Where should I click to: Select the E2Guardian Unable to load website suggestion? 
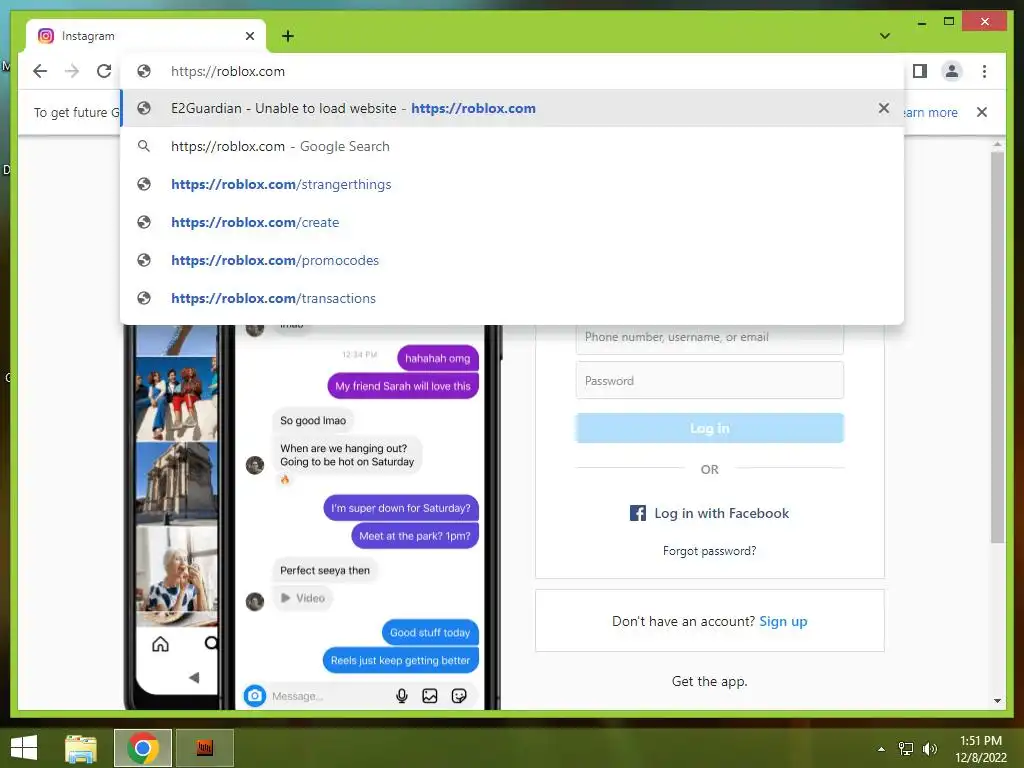[x=513, y=108]
